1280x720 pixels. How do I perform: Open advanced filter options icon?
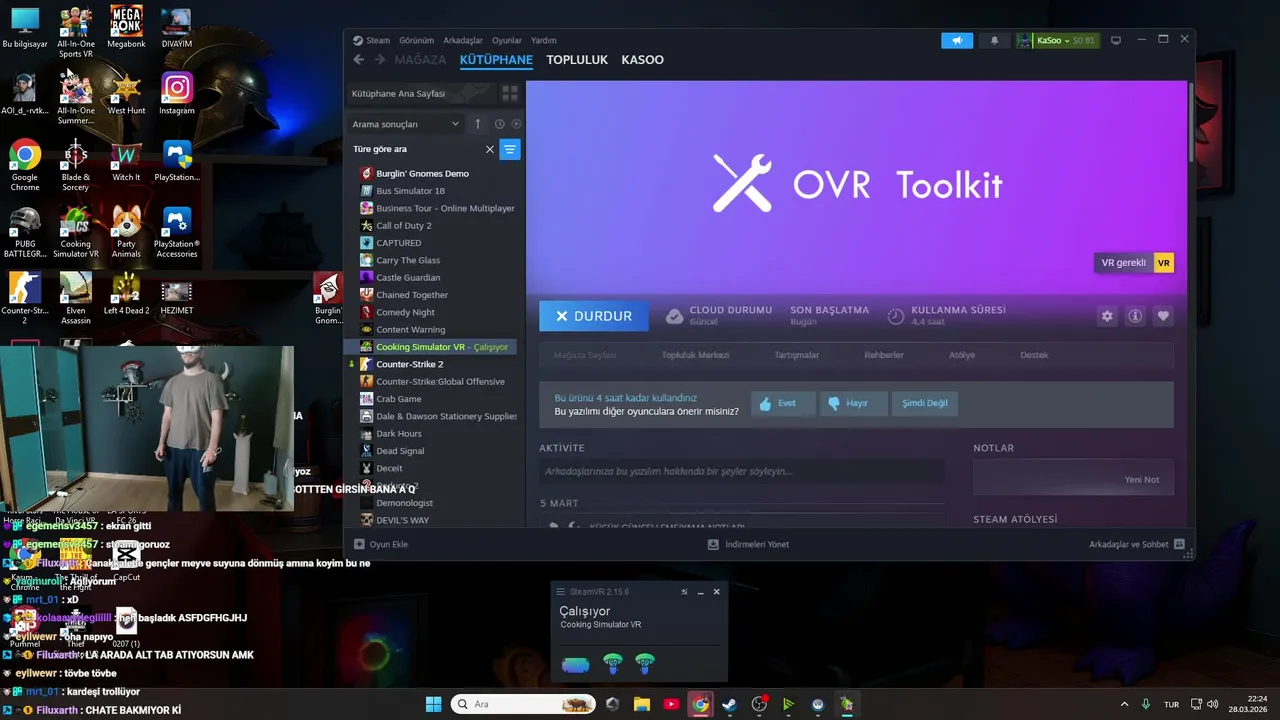510,149
